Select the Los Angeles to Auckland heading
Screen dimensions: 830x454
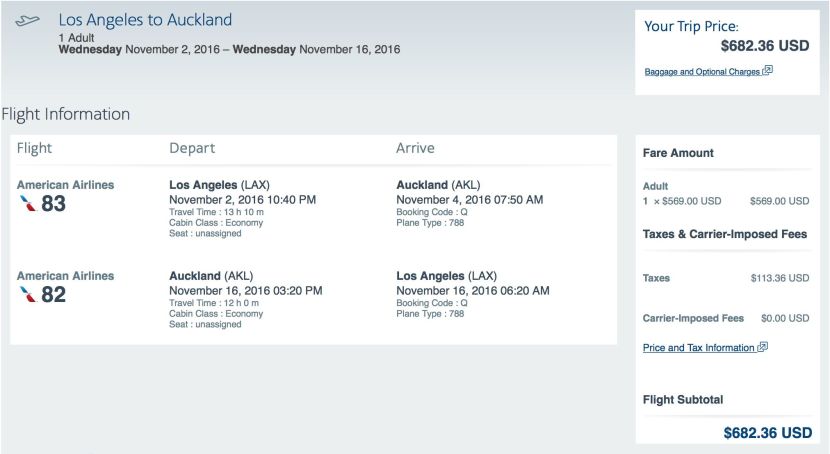point(145,20)
